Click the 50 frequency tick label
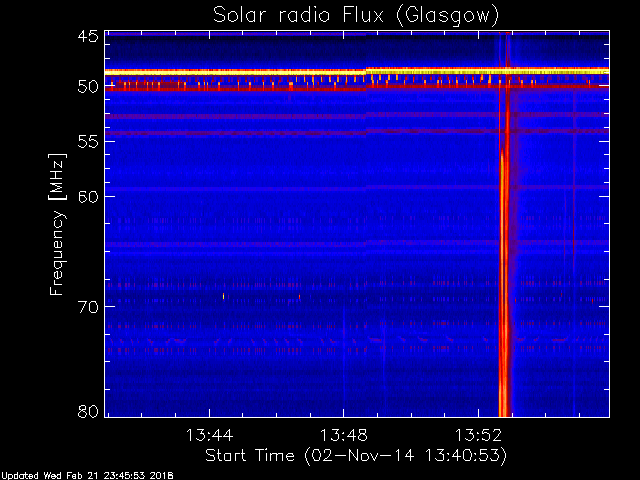 pos(88,86)
